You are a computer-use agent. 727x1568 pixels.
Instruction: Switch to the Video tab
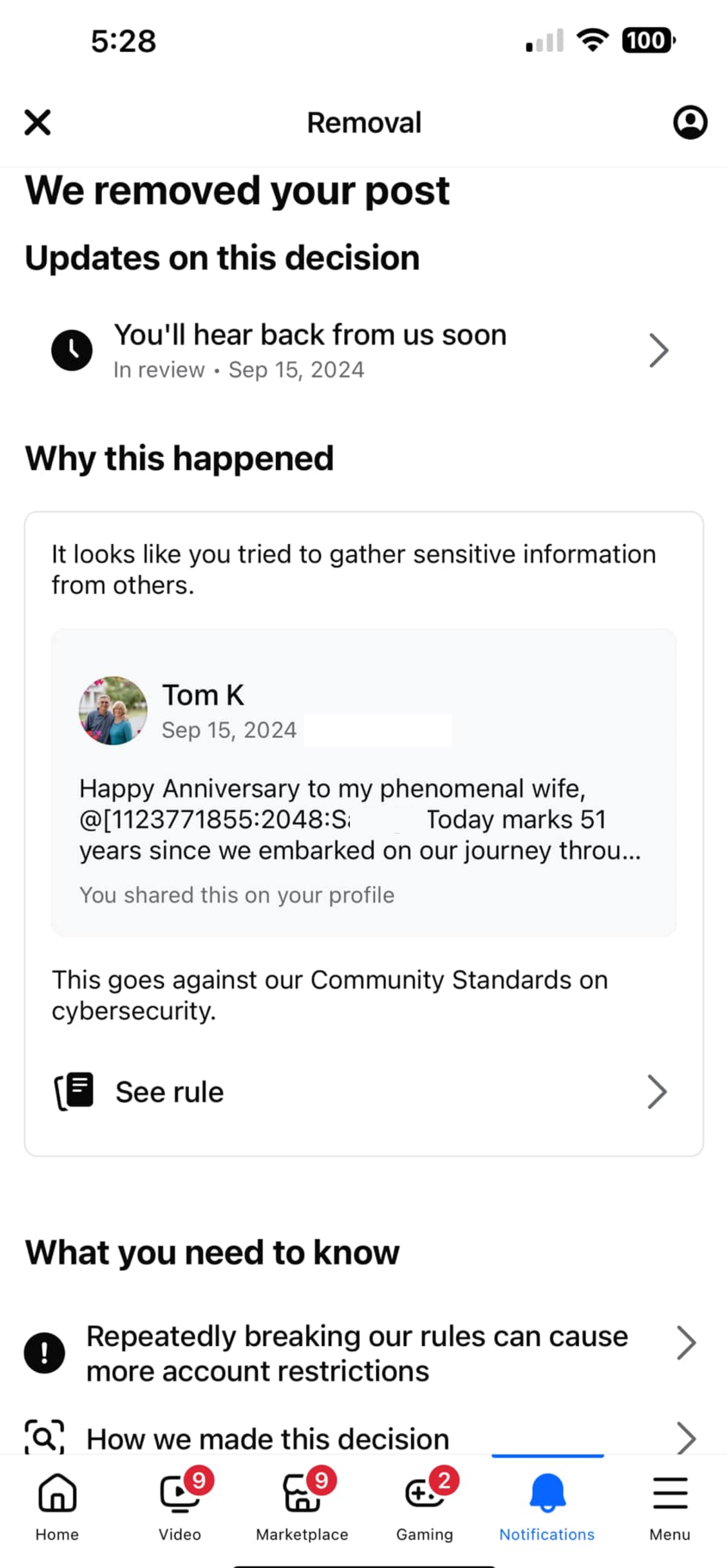tap(180, 1506)
